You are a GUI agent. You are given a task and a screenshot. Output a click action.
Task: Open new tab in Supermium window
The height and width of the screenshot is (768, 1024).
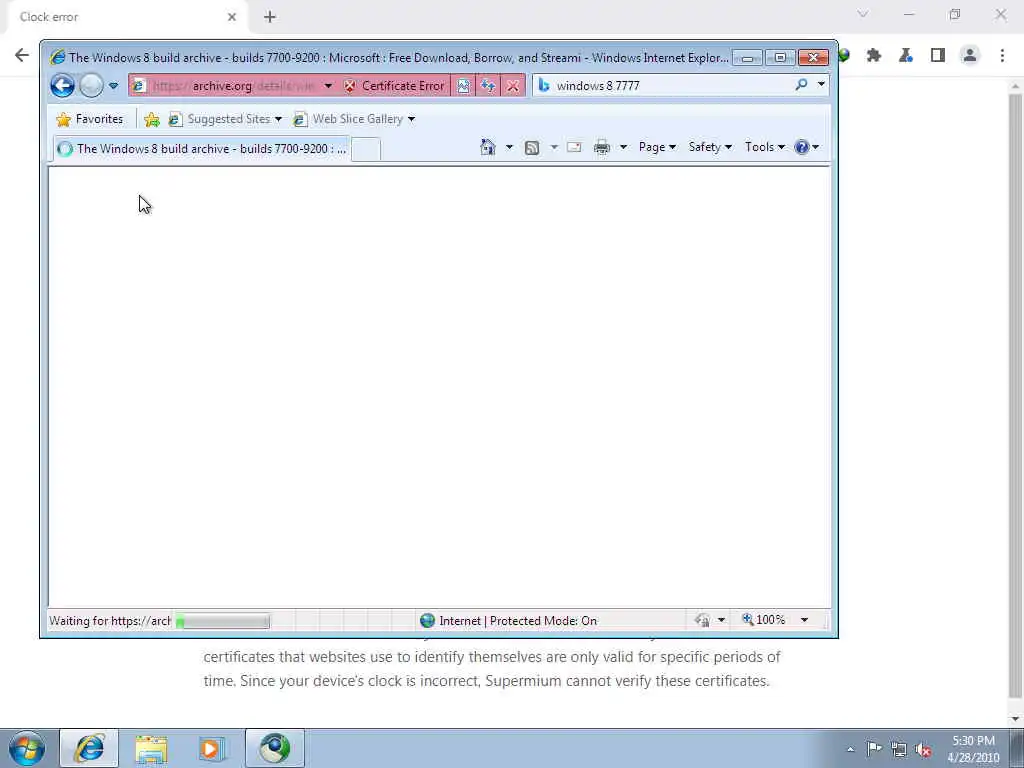270,17
